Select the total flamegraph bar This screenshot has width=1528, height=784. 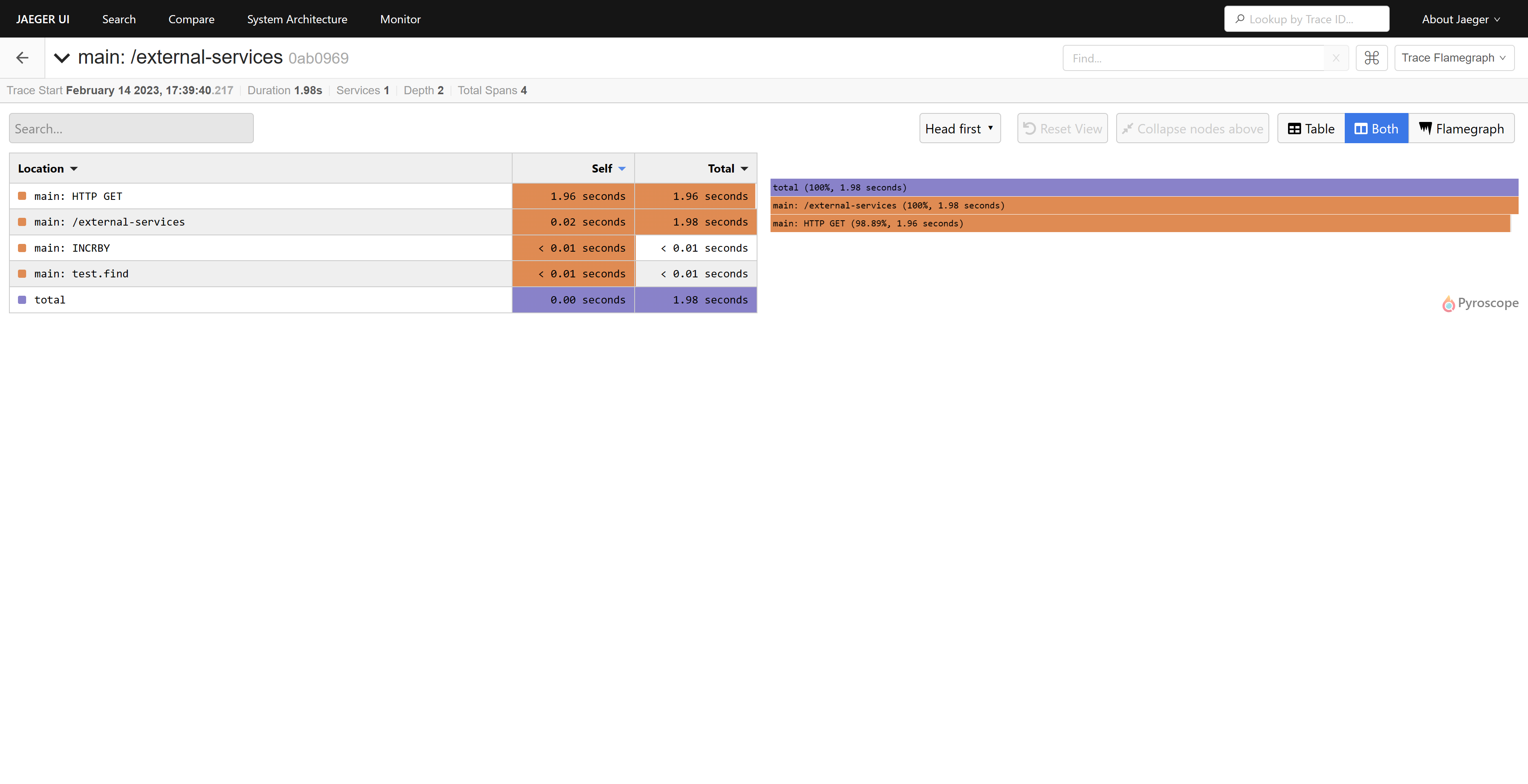1144,187
